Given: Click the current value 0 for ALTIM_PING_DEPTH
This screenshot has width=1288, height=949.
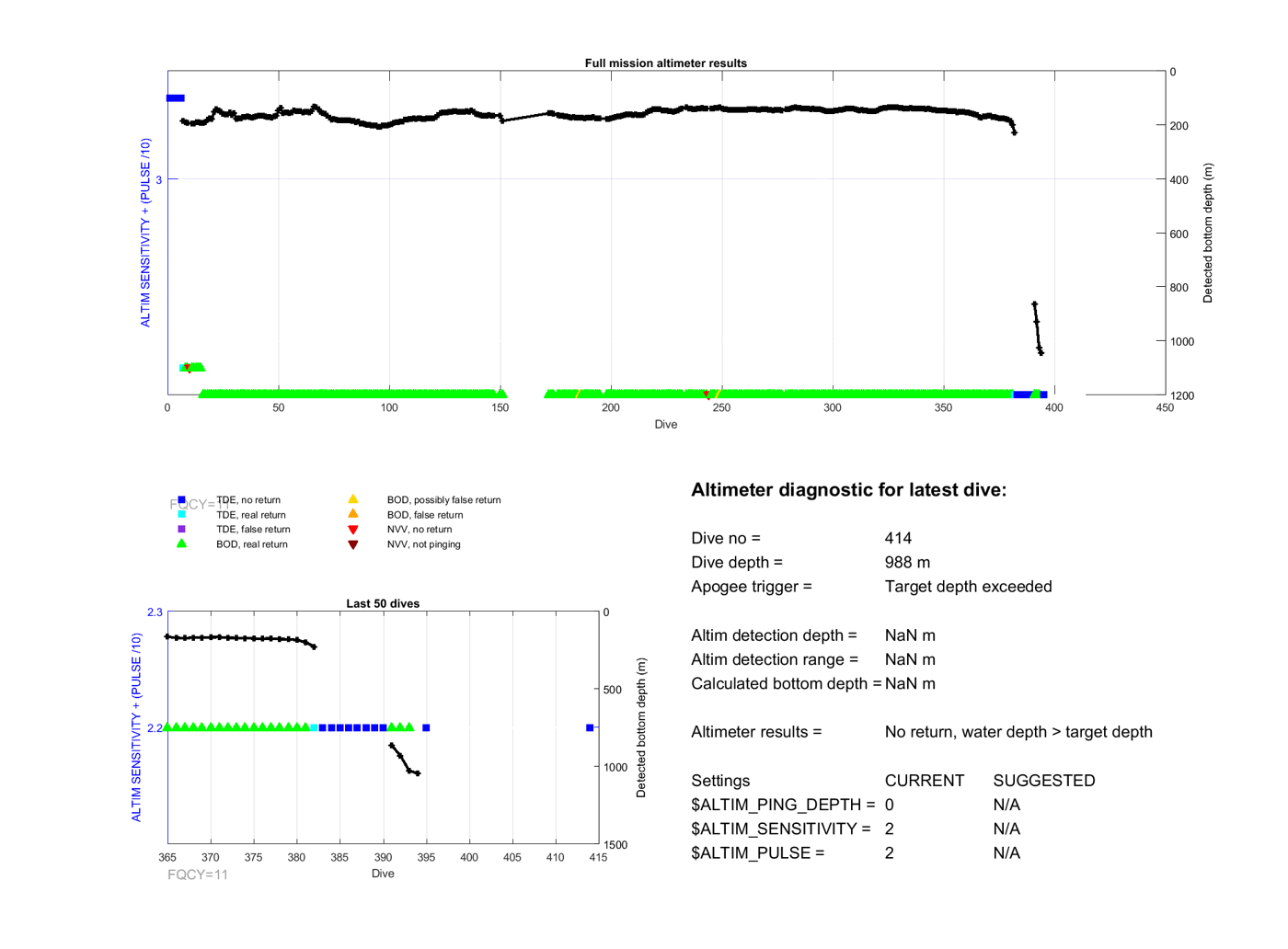Looking at the screenshot, I should tap(890, 805).
